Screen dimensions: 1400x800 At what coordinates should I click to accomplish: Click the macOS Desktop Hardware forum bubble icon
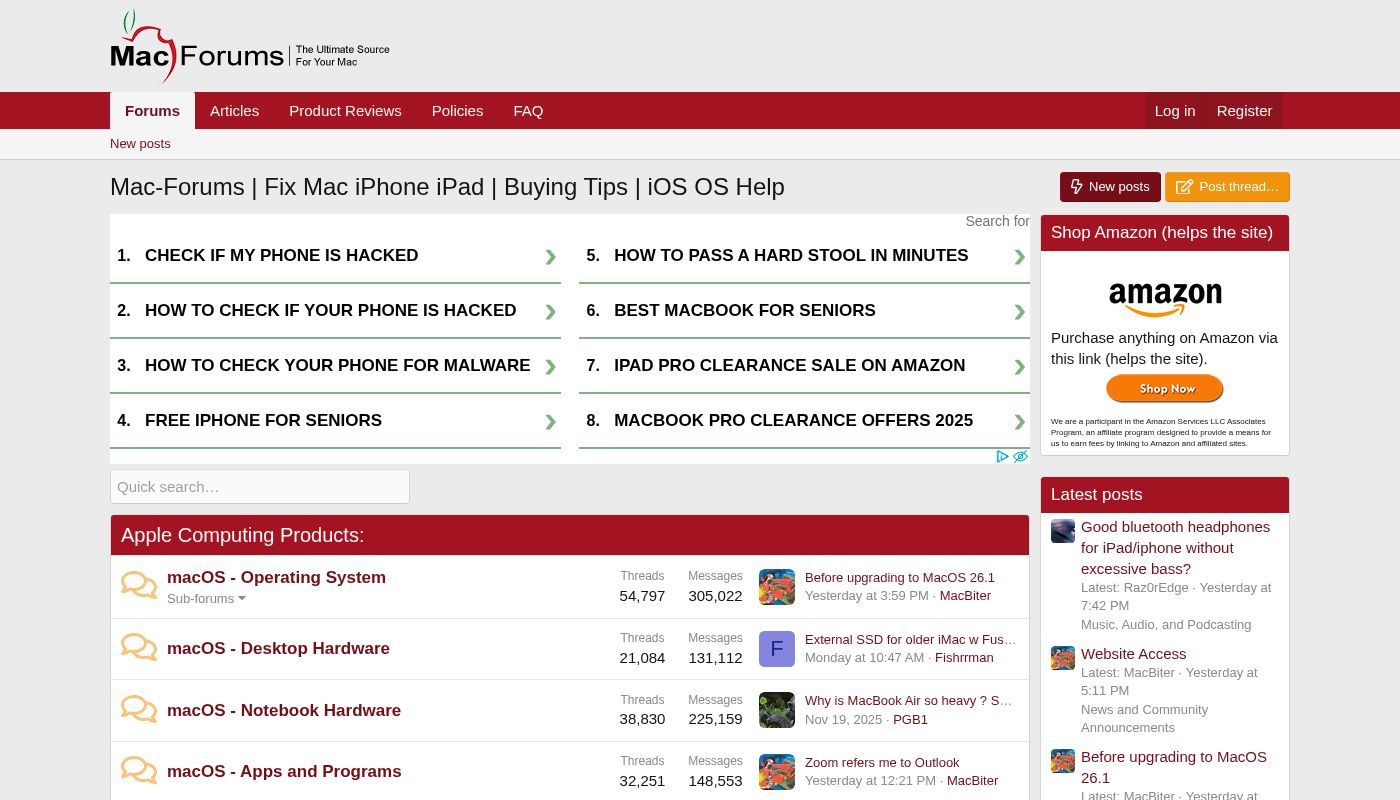(x=139, y=648)
